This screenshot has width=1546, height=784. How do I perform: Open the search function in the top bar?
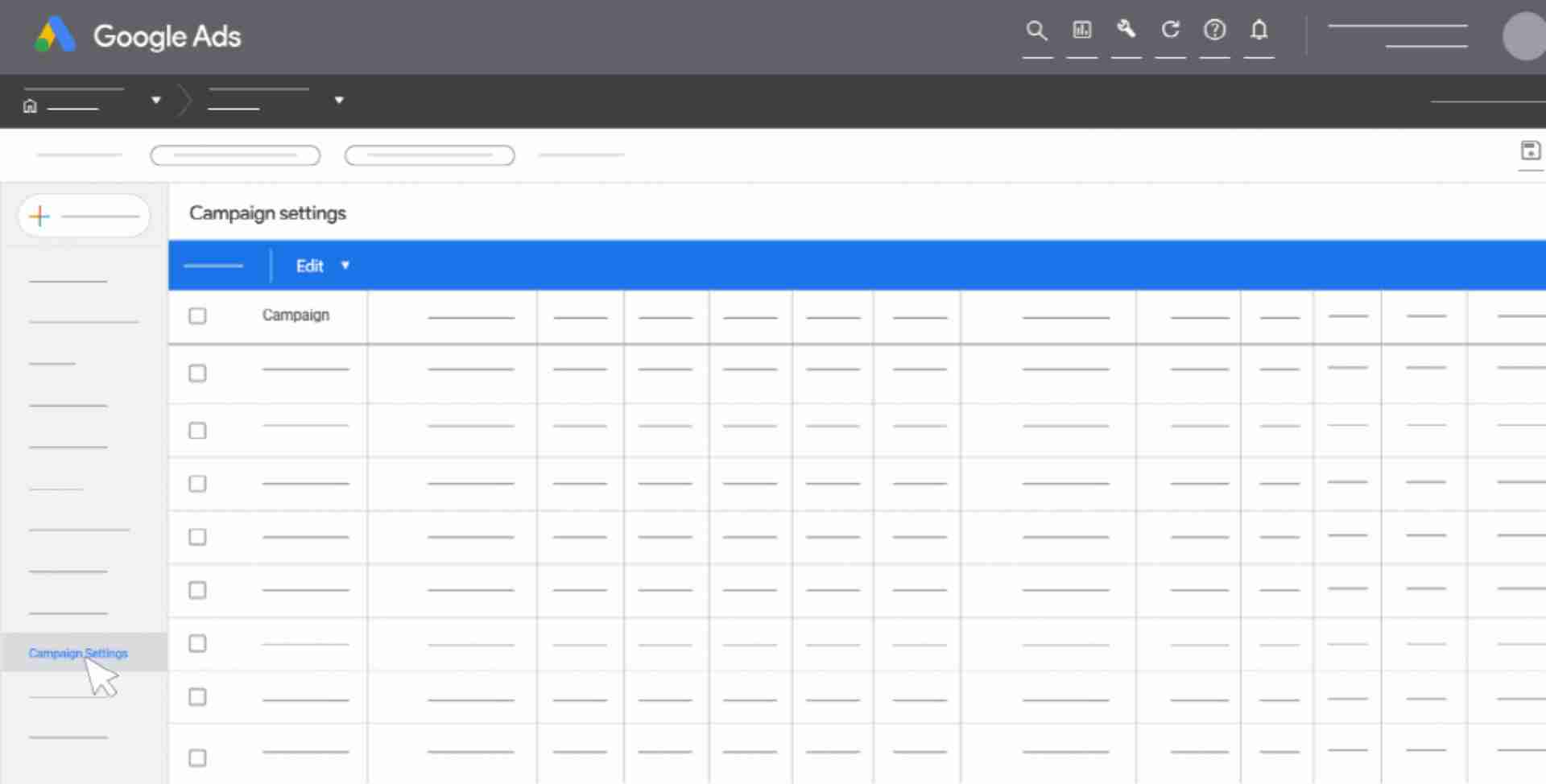coord(1036,31)
